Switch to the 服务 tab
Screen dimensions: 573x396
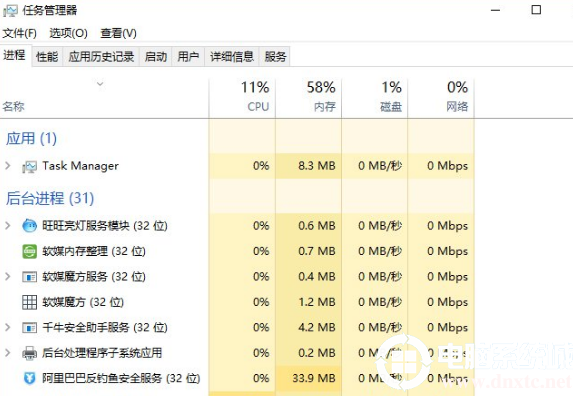pos(275,57)
